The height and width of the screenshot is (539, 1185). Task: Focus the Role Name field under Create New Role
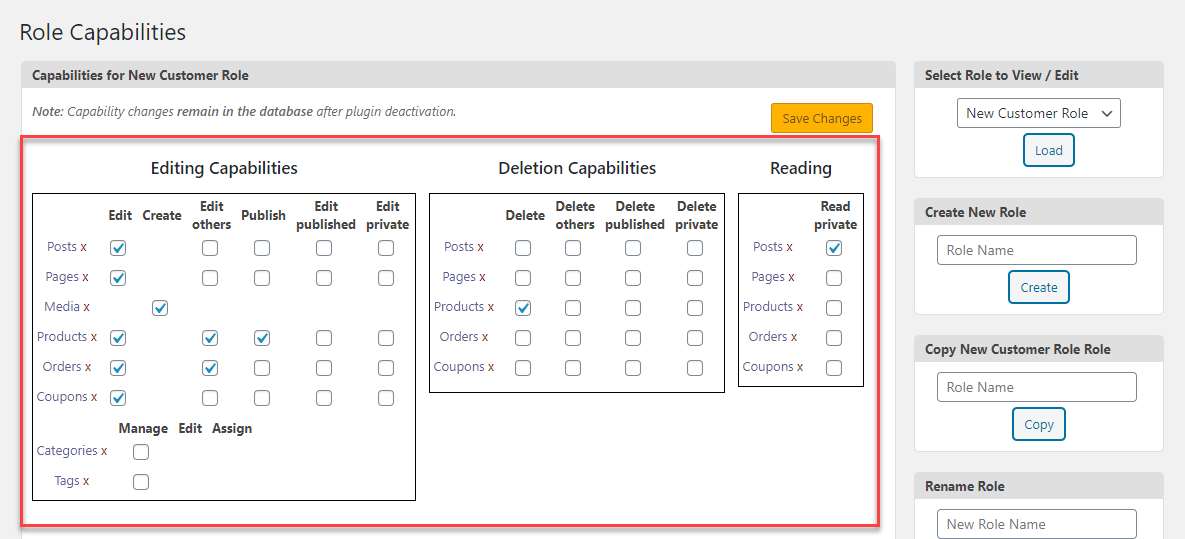click(1037, 250)
